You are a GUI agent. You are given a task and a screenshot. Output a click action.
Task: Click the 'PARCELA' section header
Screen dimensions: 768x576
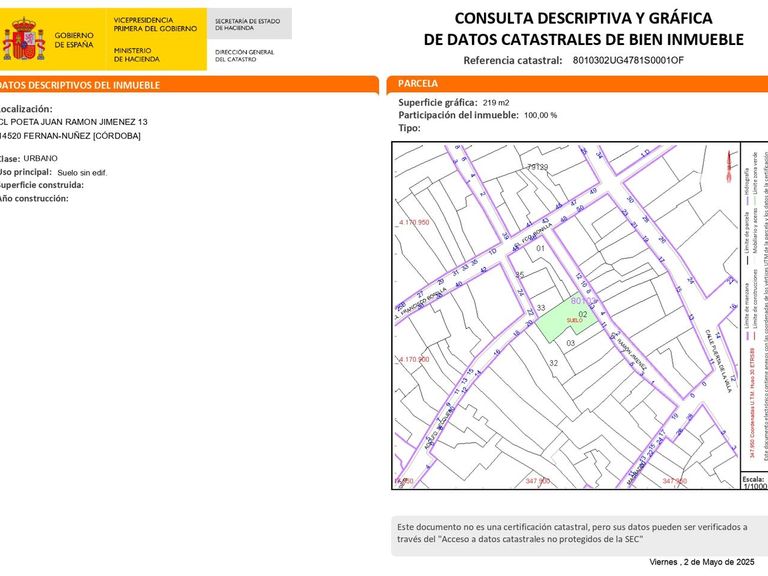point(418,83)
